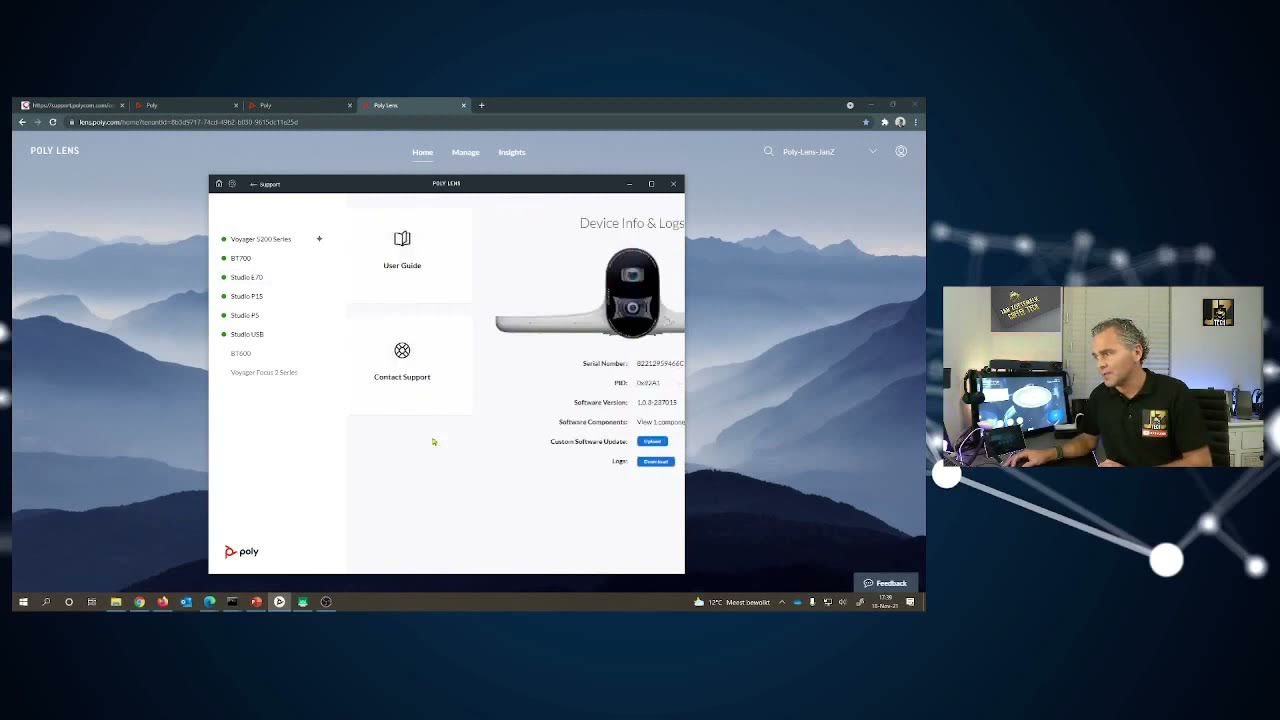The width and height of the screenshot is (1280, 720).
Task: Select BT700 in device list
Action: [240, 258]
